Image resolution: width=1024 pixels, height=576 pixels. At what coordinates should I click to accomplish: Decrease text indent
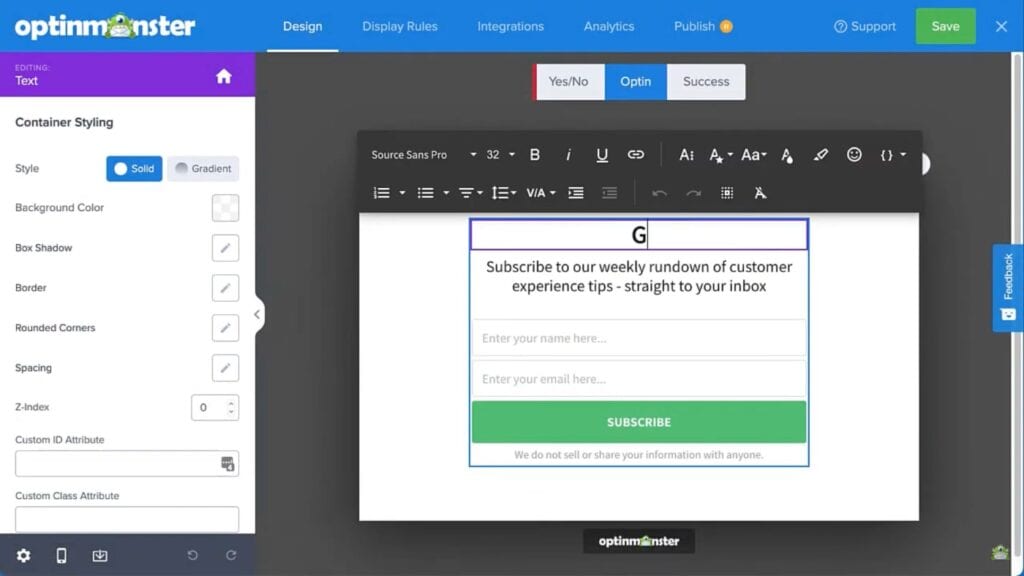pyautogui.click(x=609, y=193)
